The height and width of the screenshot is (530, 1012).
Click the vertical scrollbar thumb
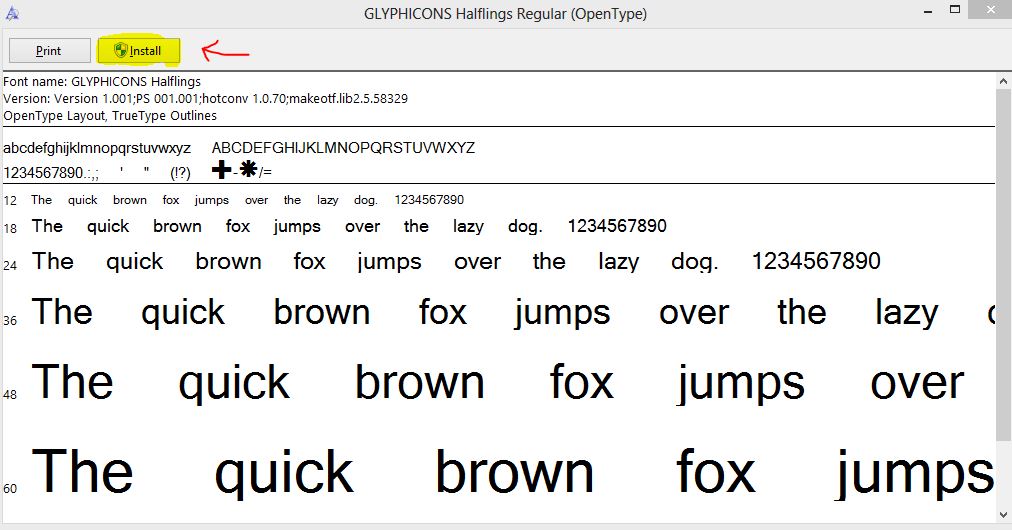coord(1003,265)
